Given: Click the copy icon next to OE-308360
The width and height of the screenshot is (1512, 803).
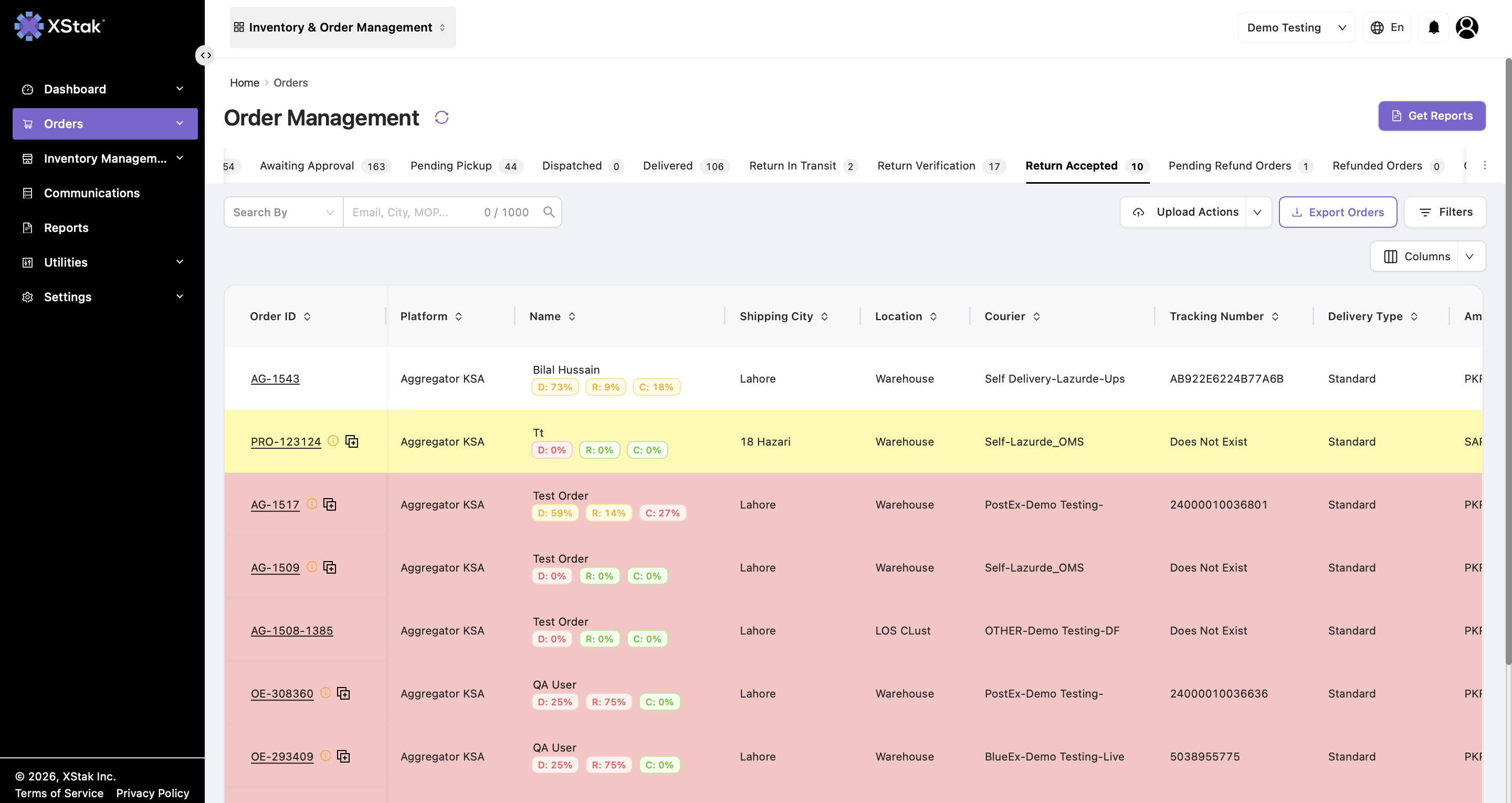Looking at the screenshot, I should coord(343,693).
